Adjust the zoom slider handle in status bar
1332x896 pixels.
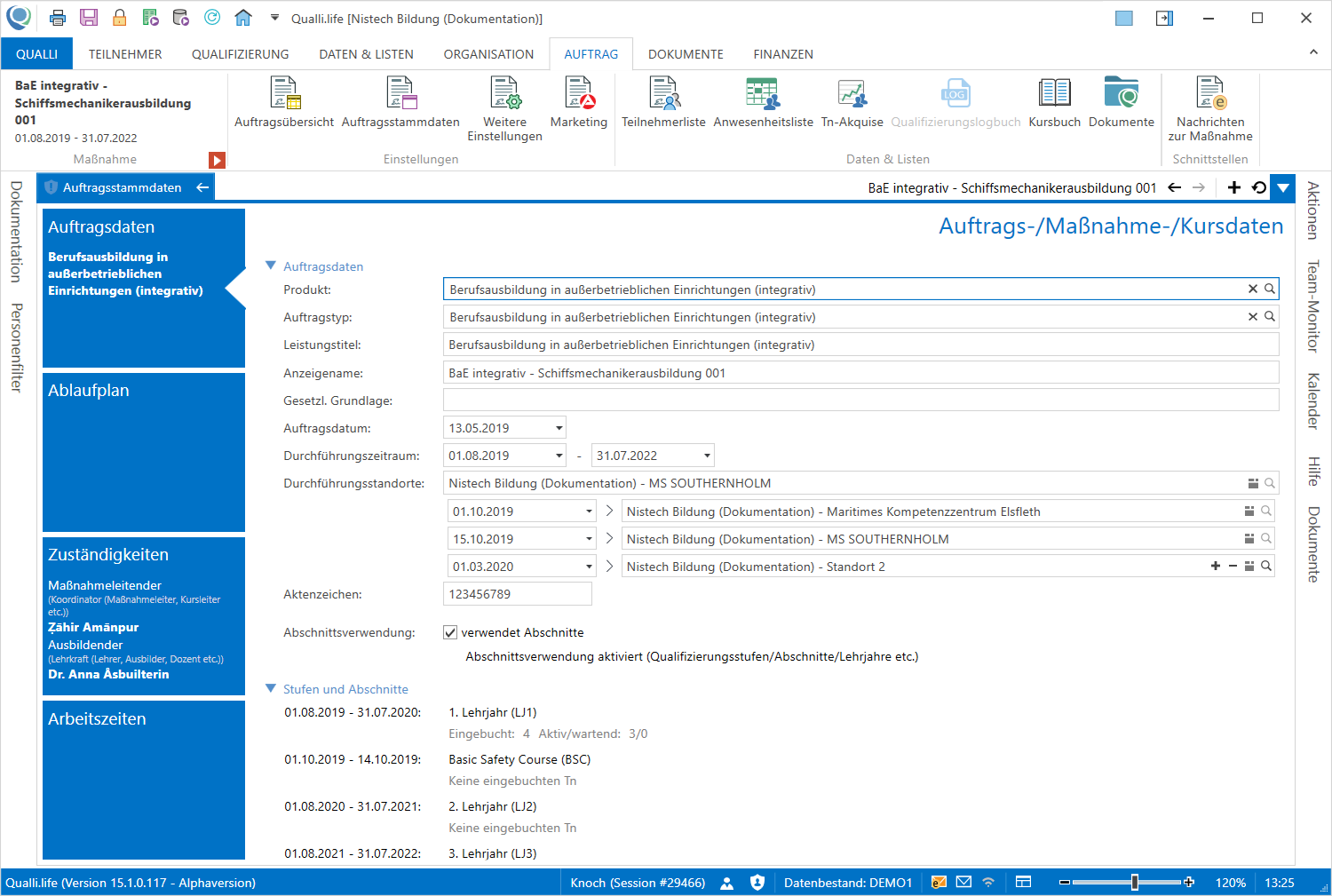point(1134,882)
